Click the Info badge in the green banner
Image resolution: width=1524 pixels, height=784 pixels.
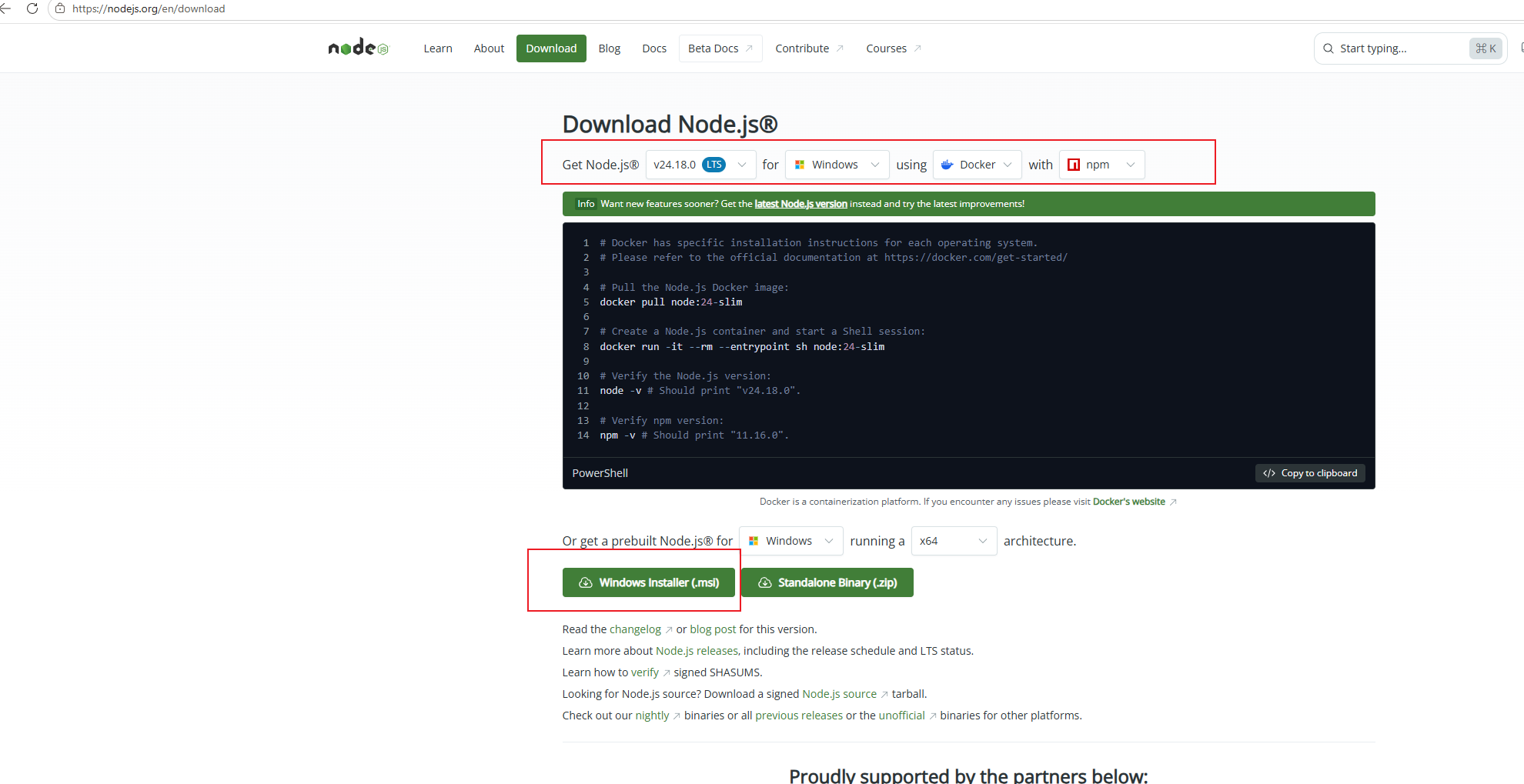point(586,204)
